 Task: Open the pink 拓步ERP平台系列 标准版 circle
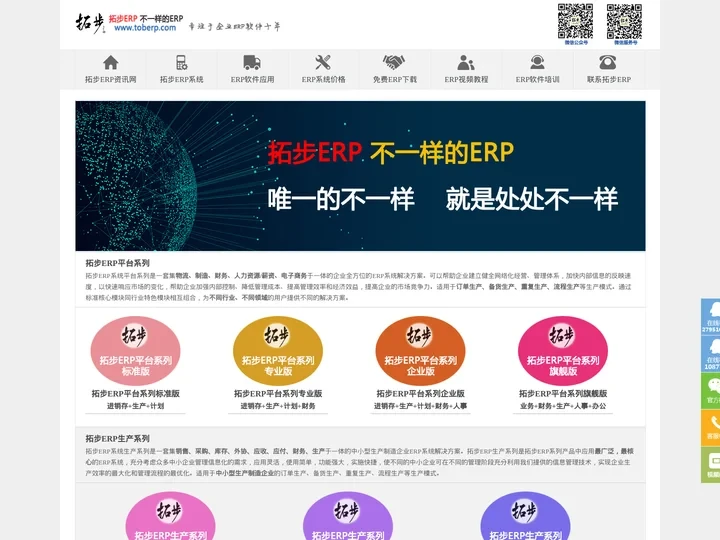135,350
